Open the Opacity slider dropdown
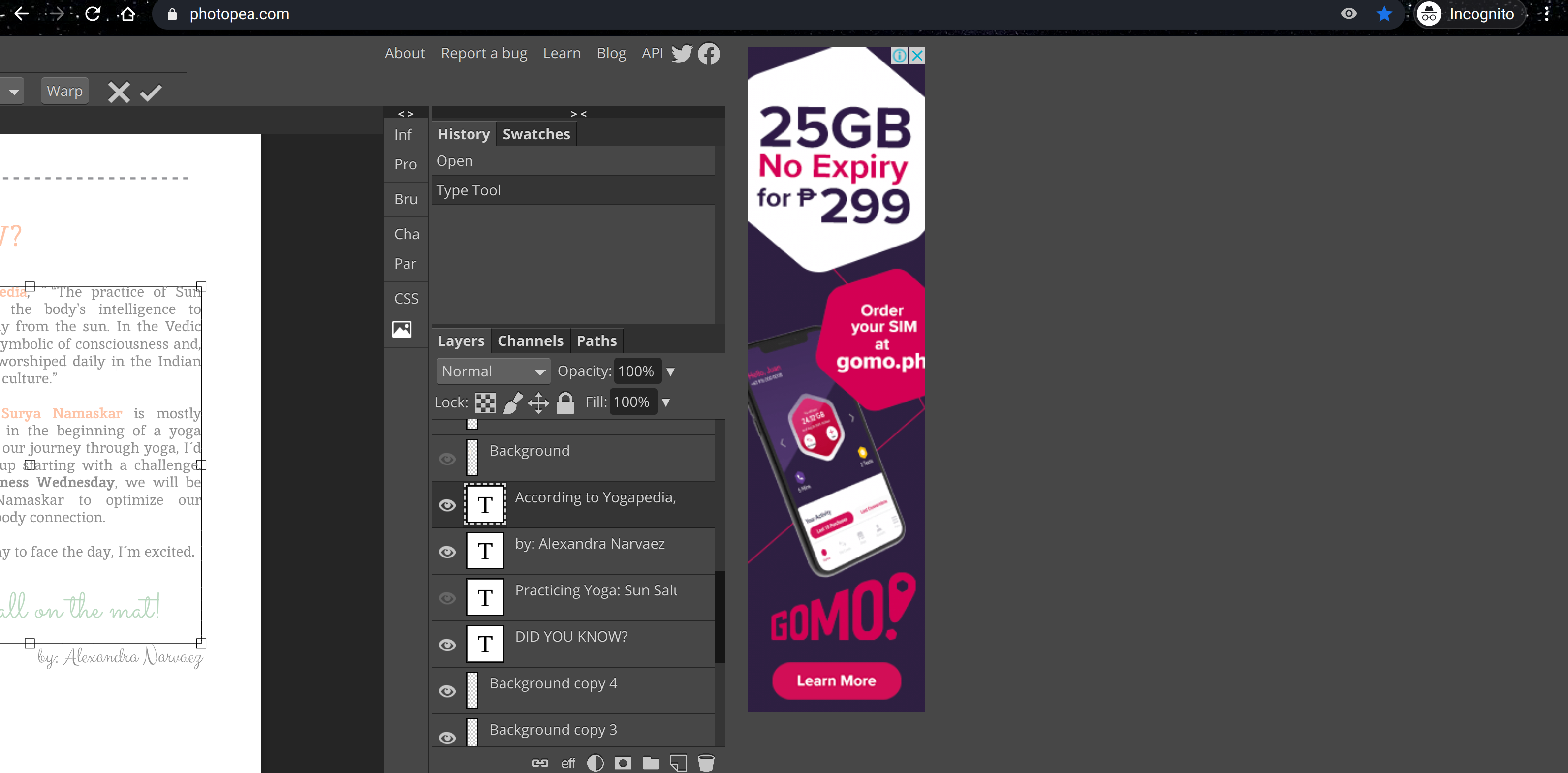Screen dimensions: 1568x773 coord(671,371)
